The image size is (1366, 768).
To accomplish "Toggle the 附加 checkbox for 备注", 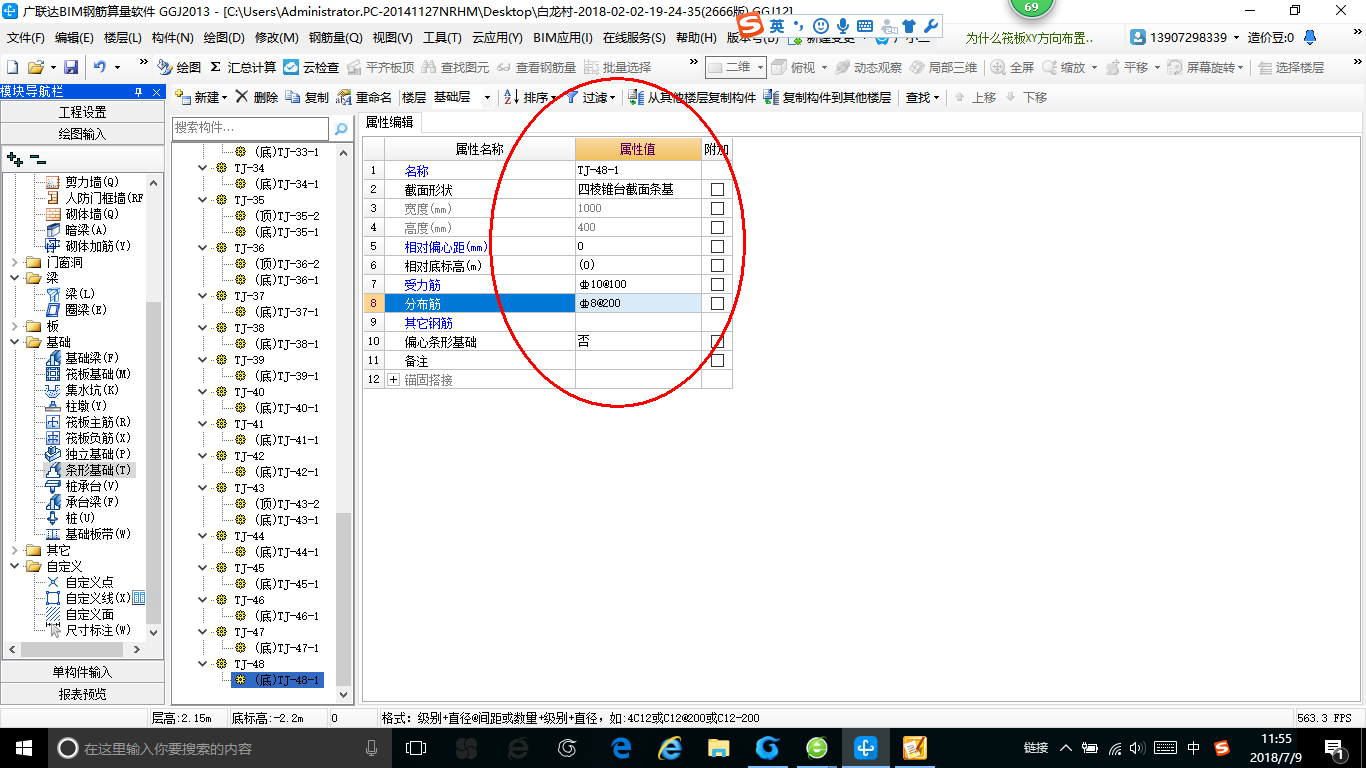I will click(717, 360).
